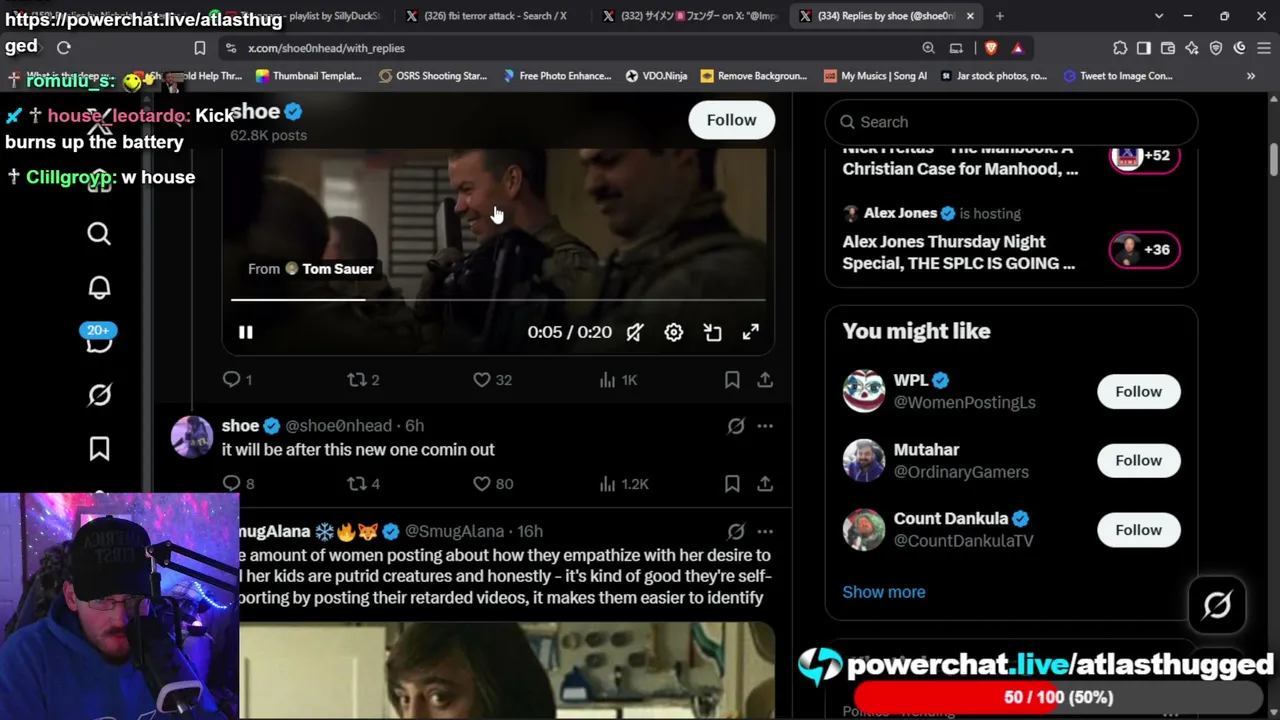Pop out video into picture-in-picture
Viewport: 1280px width, 720px height.
point(712,332)
